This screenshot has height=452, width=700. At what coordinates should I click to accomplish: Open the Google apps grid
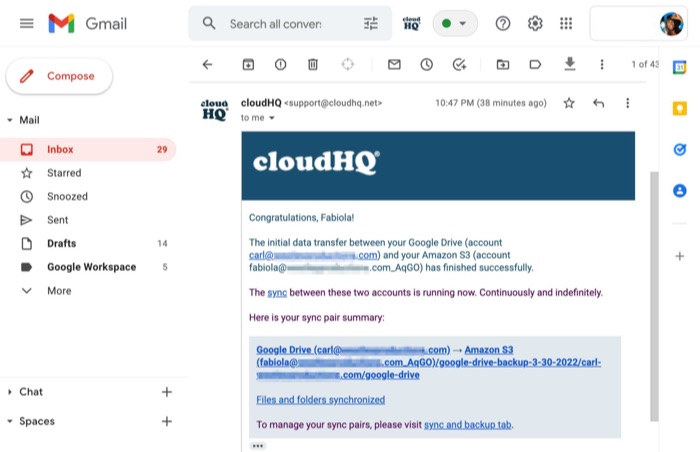566,23
